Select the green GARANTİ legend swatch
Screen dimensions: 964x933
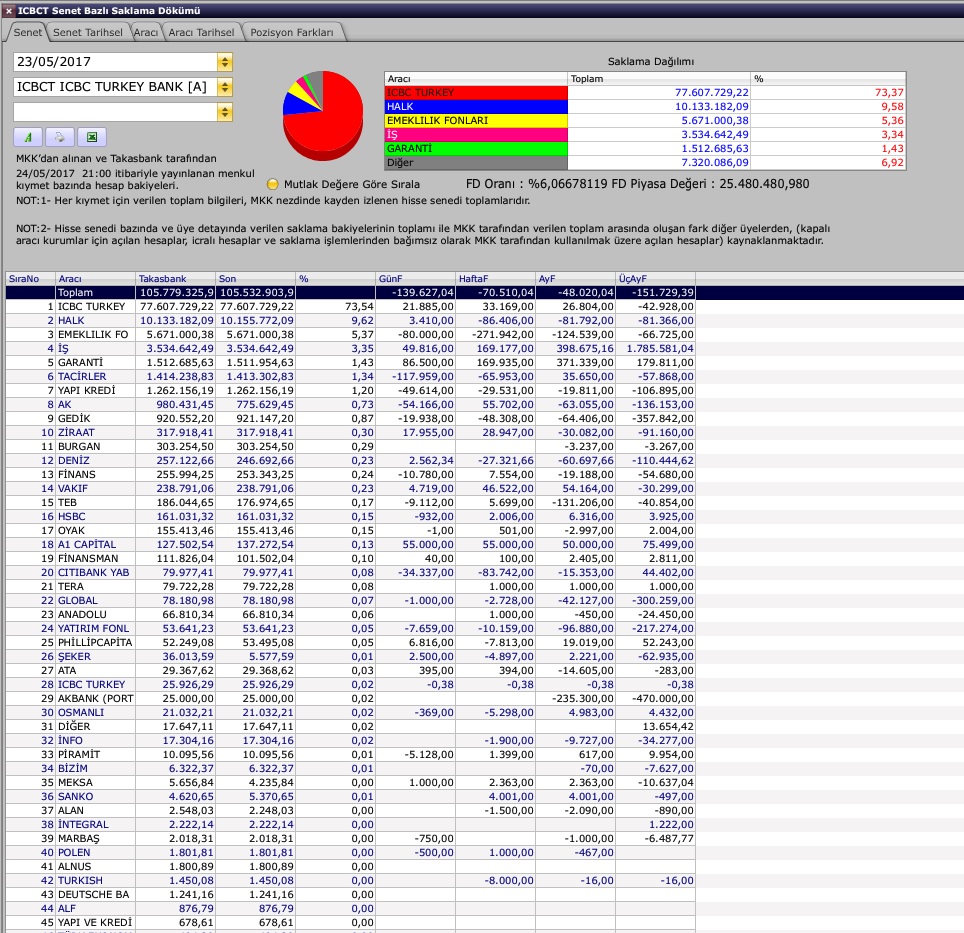point(476,149)
